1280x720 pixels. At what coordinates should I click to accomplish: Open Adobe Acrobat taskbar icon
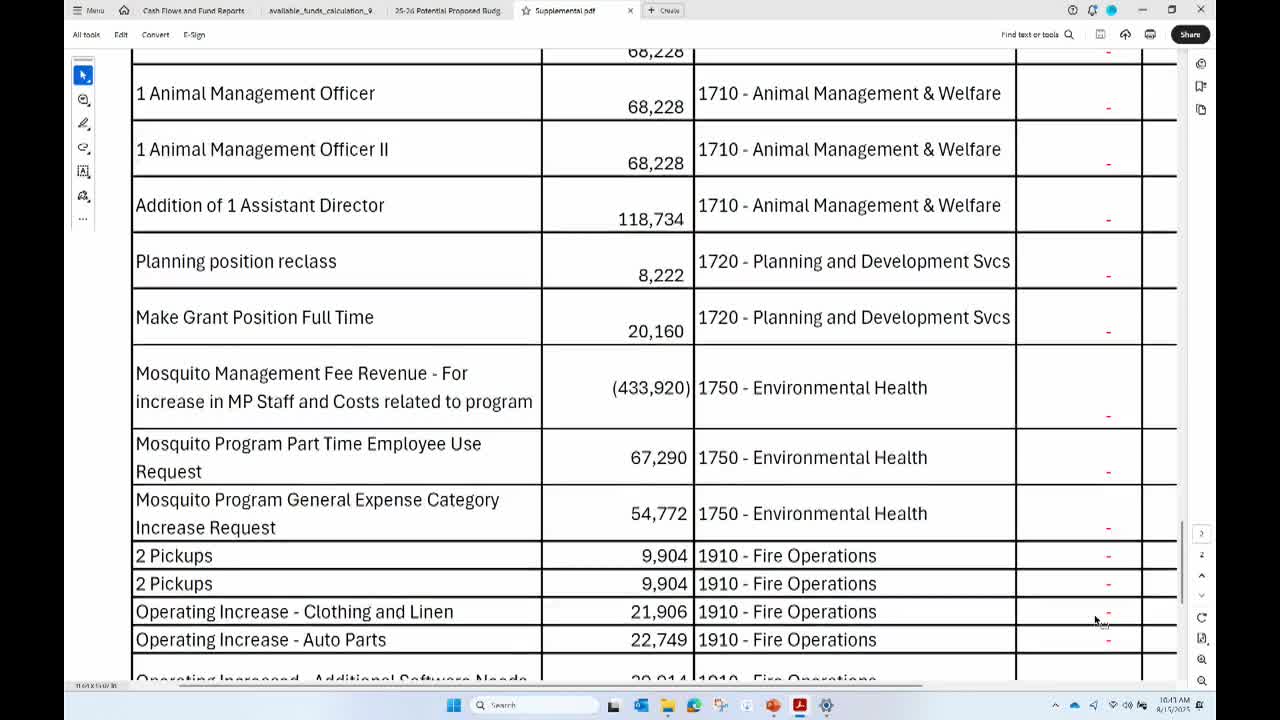tap(800, 705)
